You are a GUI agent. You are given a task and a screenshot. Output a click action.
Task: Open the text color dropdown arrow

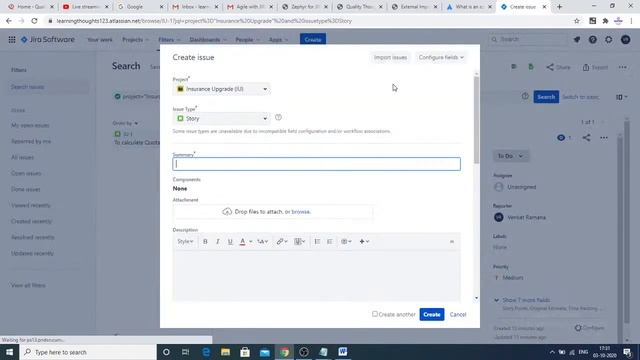251,242
